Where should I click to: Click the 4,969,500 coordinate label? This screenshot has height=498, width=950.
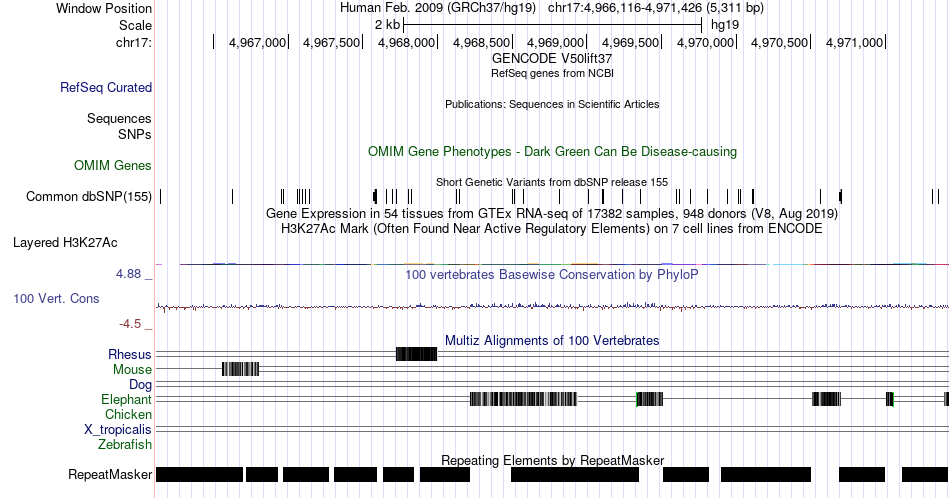630,42
